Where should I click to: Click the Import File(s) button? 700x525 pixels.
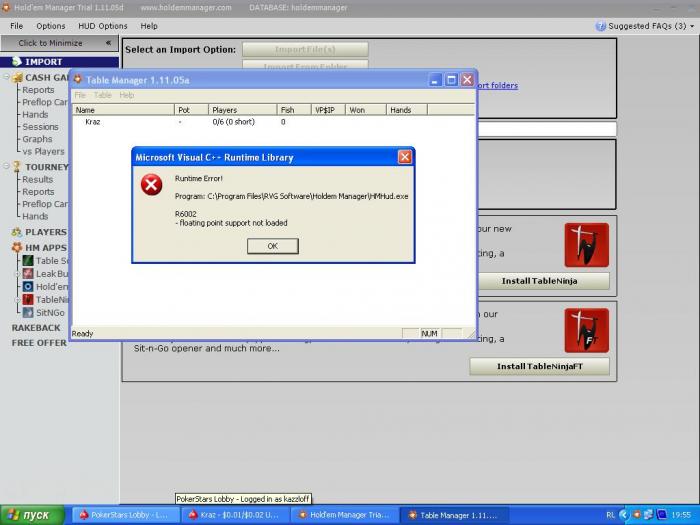(305, 49)
